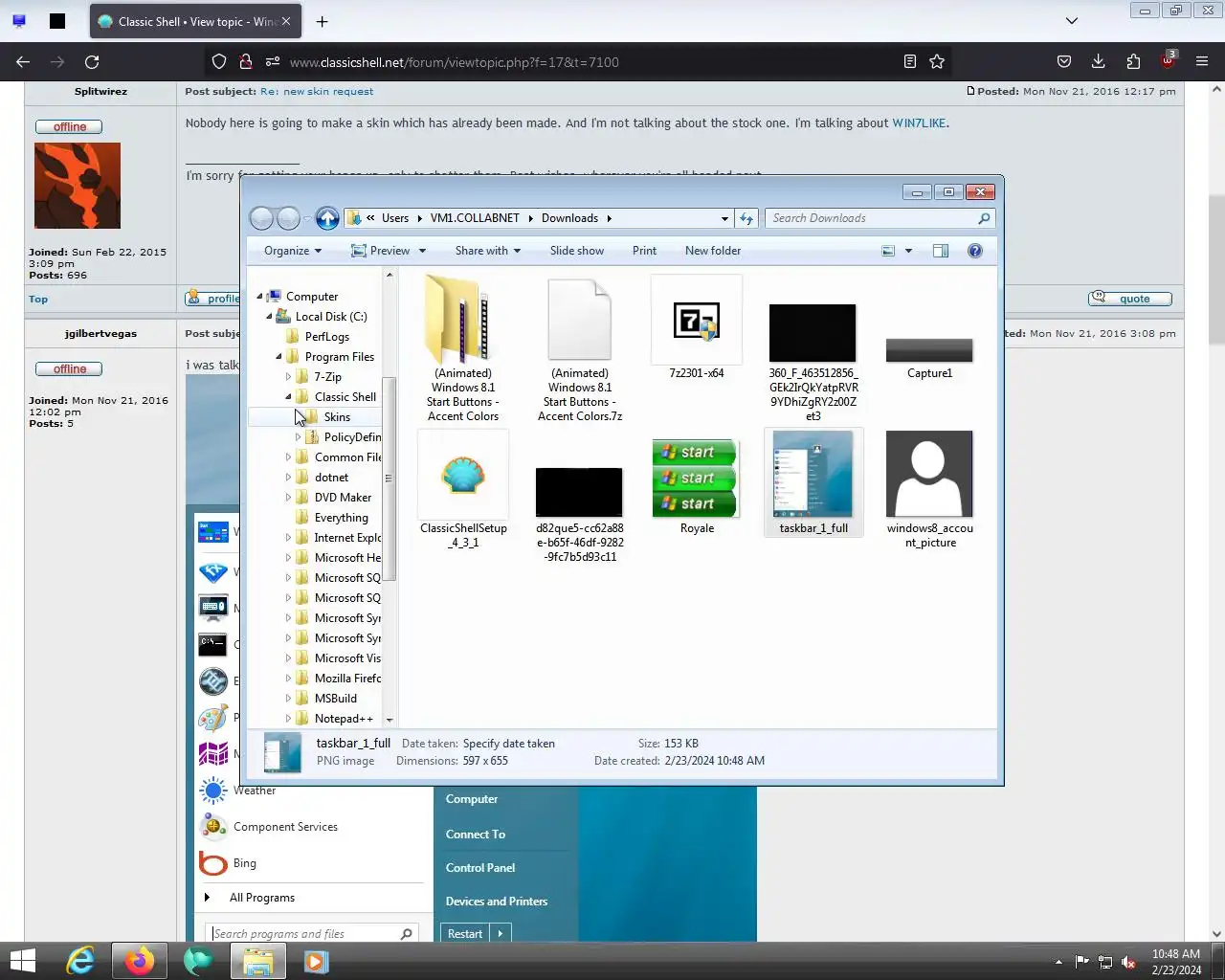The height and width of the screenshot is (980, 1225).
Task: Expand the 7-Zip tree folder
Action: [288, 377]
